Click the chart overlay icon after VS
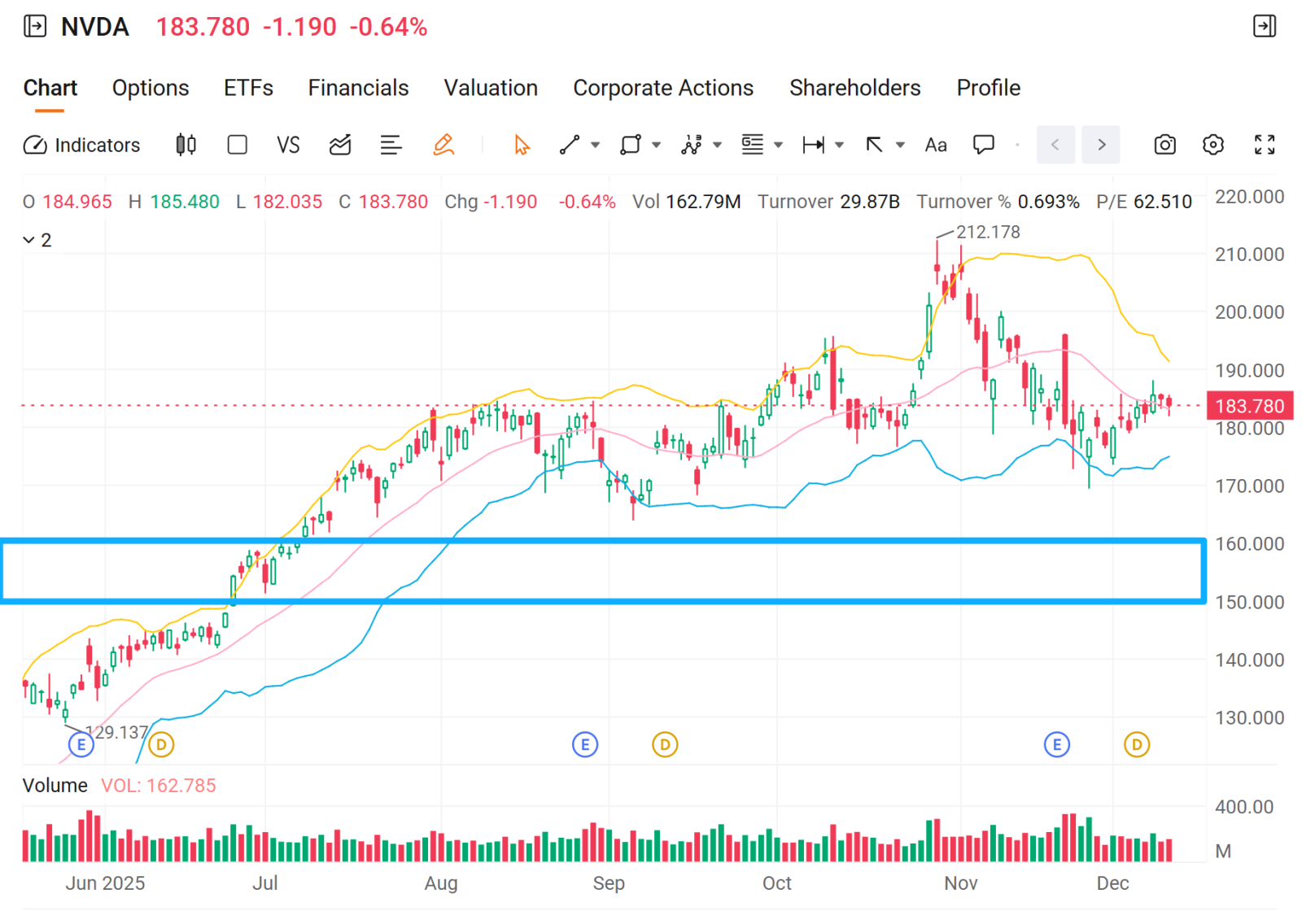Image resolution: width=1302 pixels, height=924 pixels. point(340,145)
